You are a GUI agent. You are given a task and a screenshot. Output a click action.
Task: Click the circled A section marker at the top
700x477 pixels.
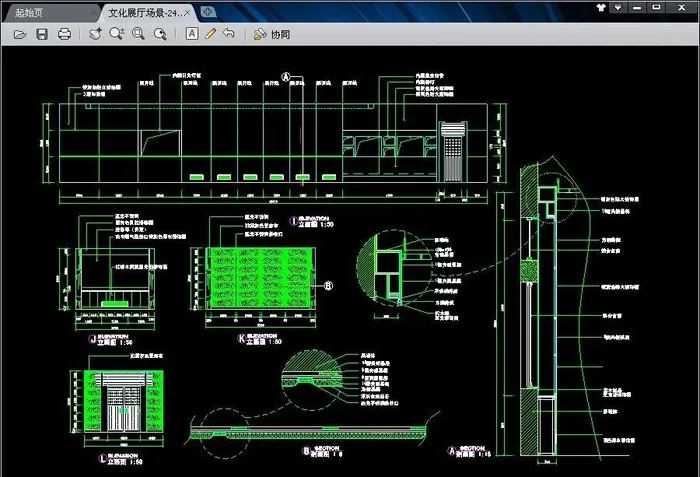pyautogui.click(x=286, y=76)
